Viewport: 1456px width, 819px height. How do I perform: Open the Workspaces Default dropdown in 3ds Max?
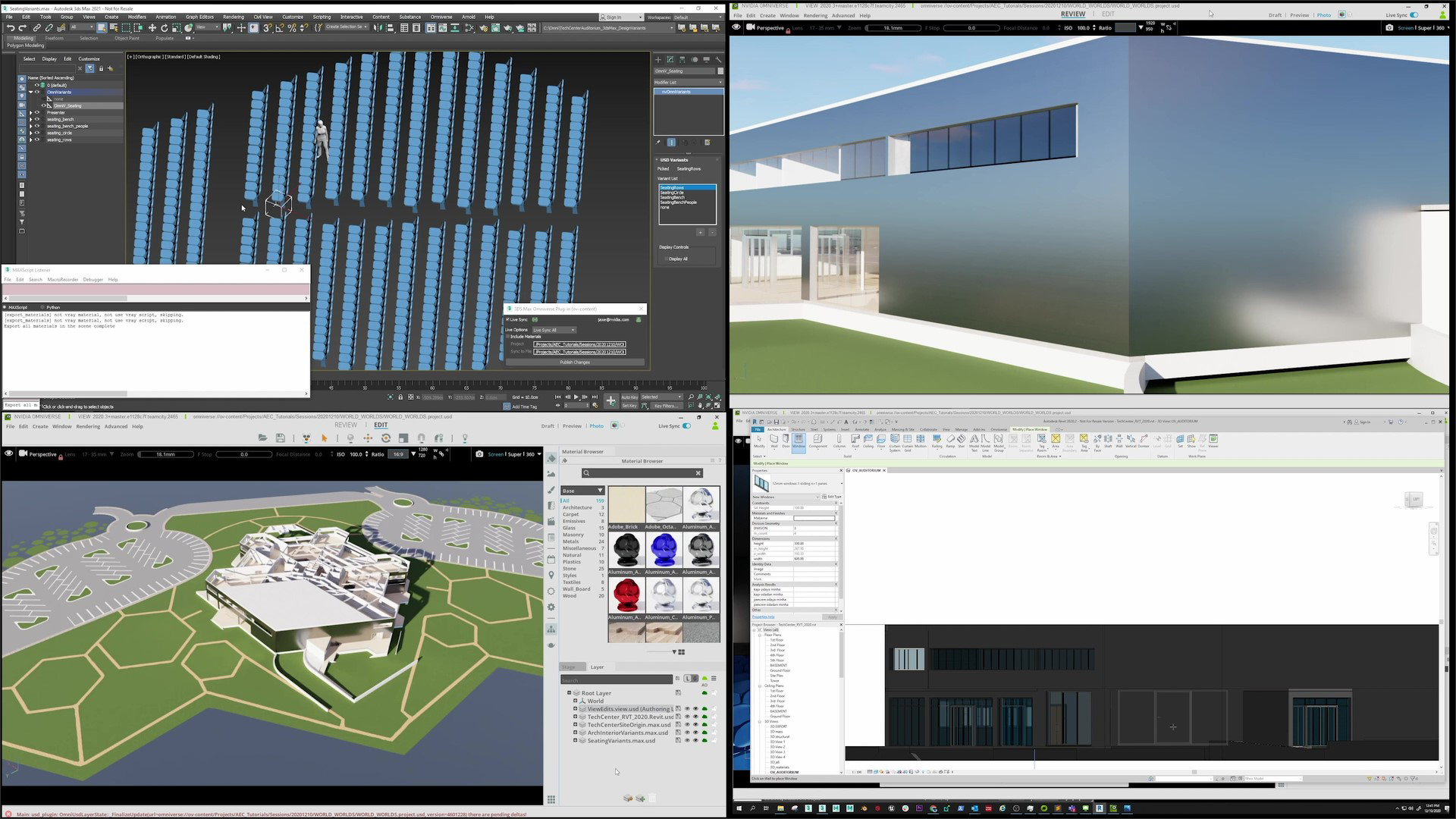[x=698, y=17]
